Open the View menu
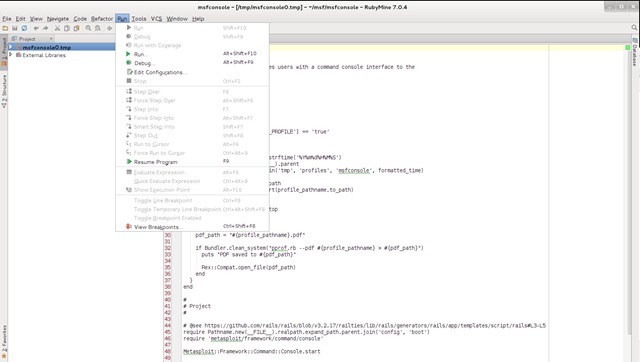This screenshot has height=362, width=640. [x=36, y=19]
